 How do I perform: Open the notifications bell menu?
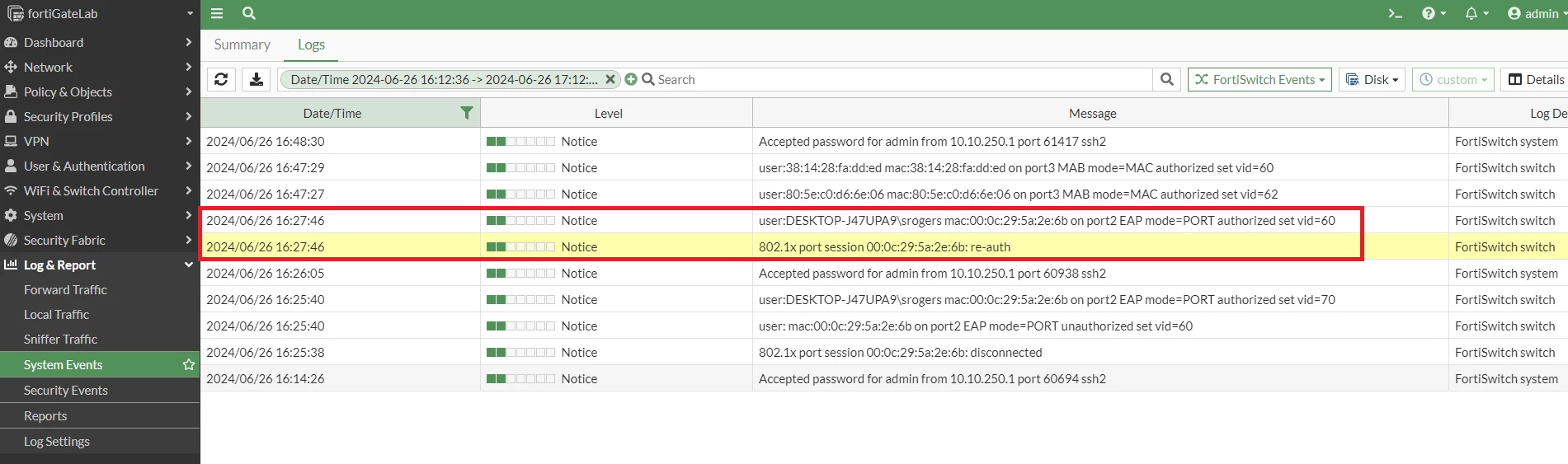click(1476, 13)
